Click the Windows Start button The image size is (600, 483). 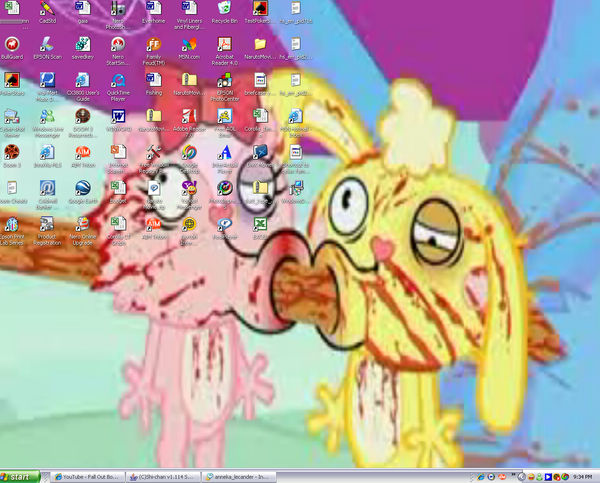20,477
